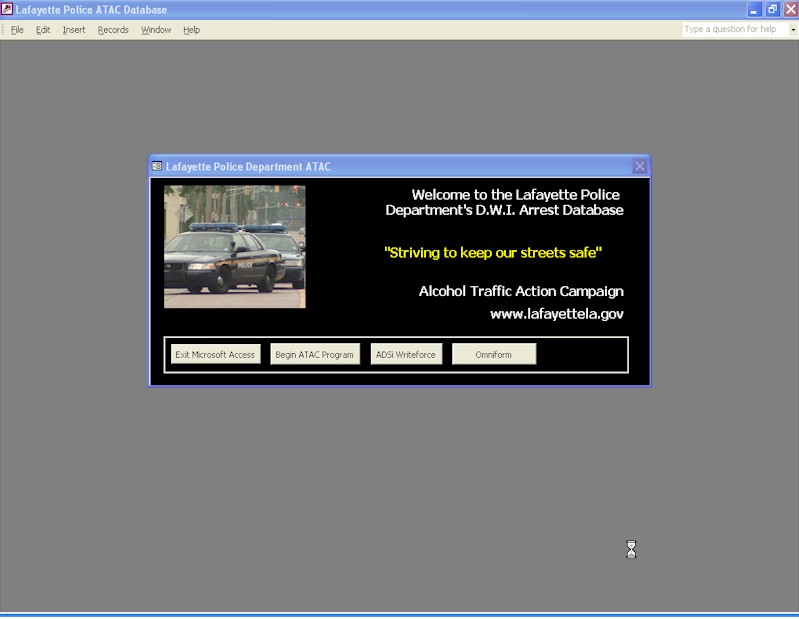Open the Help menu

pyautogui.click(x=191, y=30)
